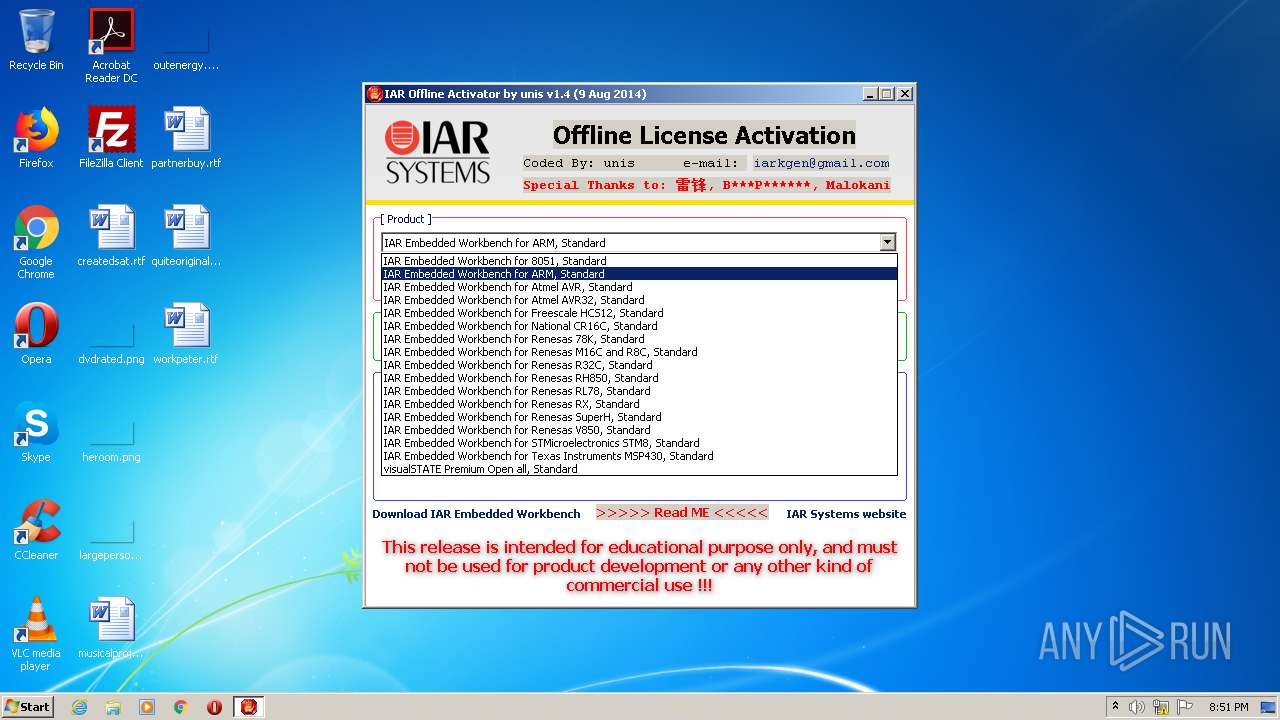This screenshot has height=720, width=1280.
Task: Select Workbench for Renesas RL78
Action: point(639,391)
